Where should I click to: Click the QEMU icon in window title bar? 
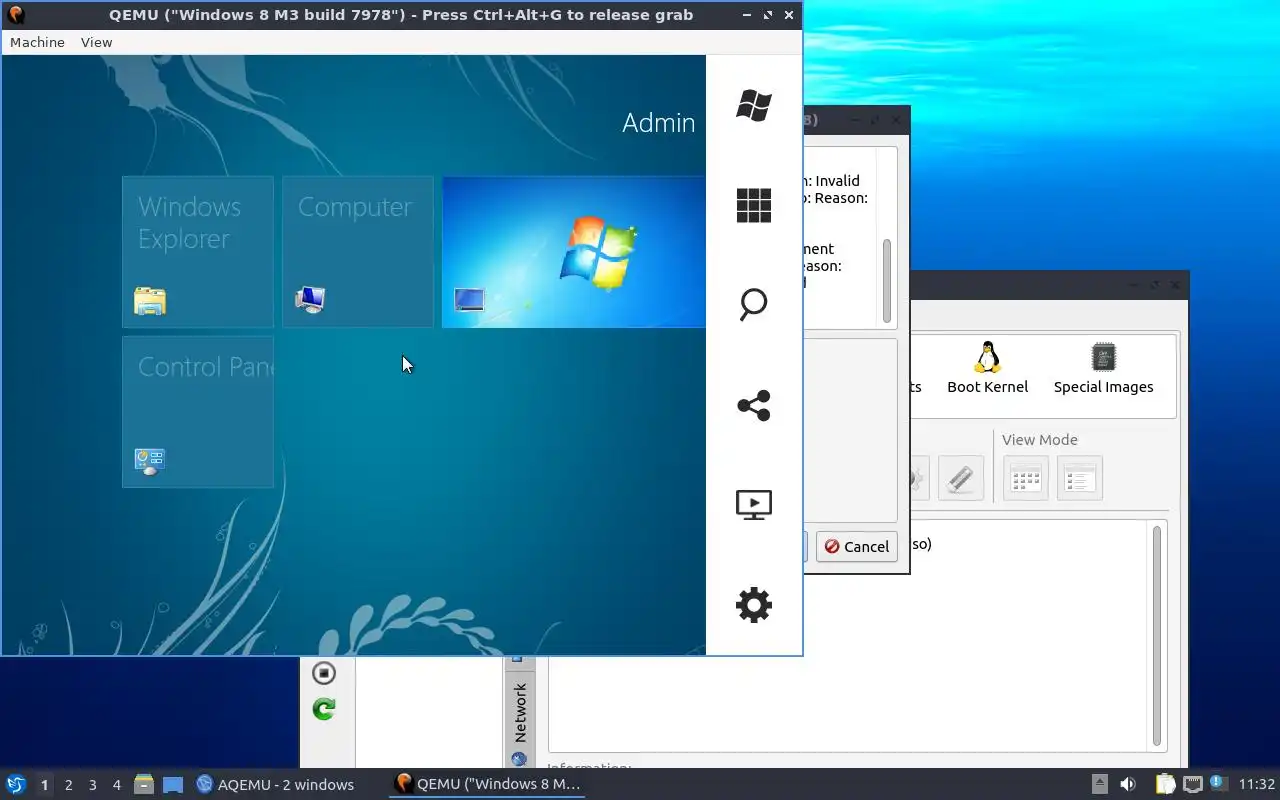15,15
